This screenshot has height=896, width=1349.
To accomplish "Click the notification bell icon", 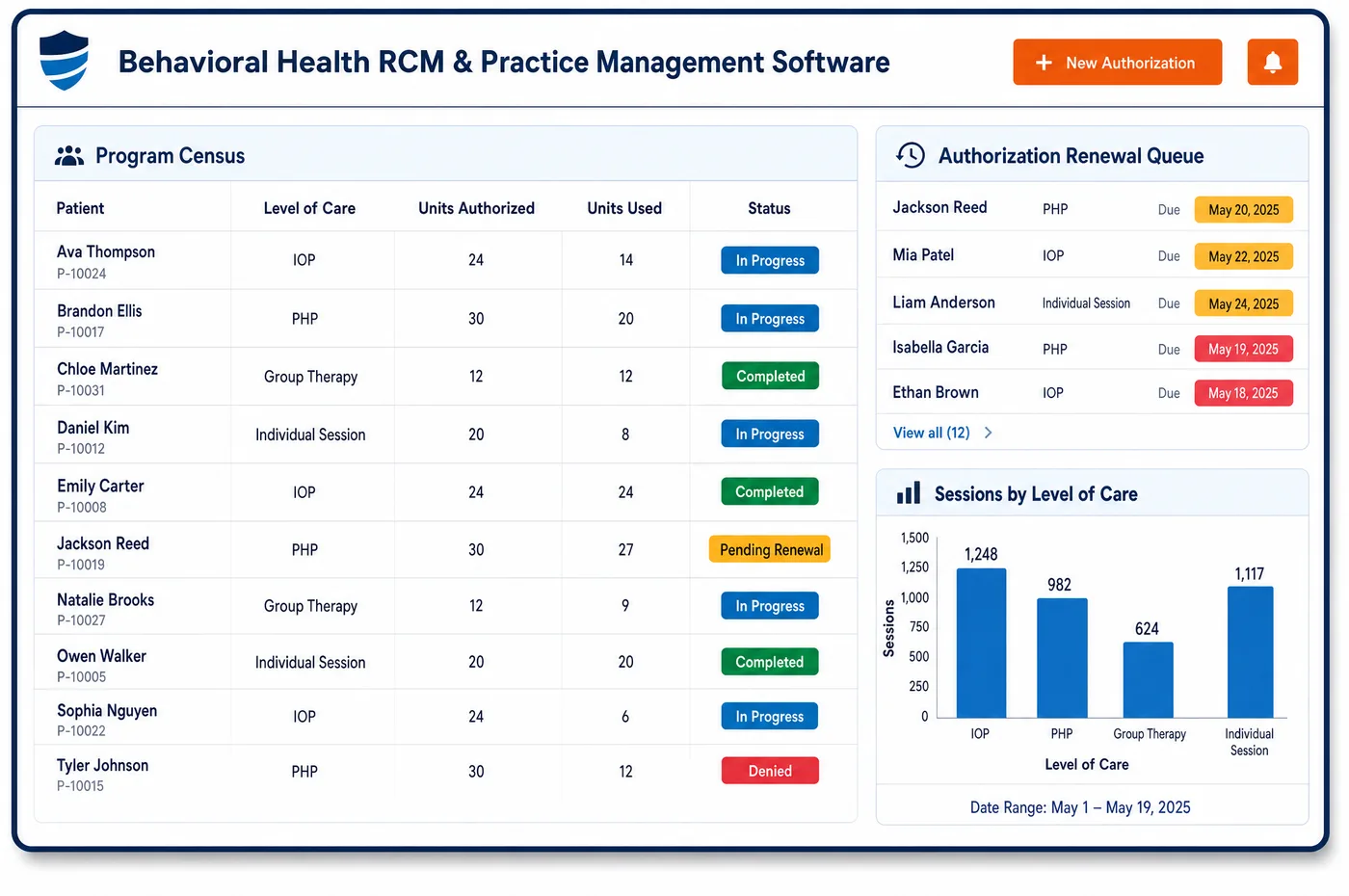I will (x=1272, y=63).
